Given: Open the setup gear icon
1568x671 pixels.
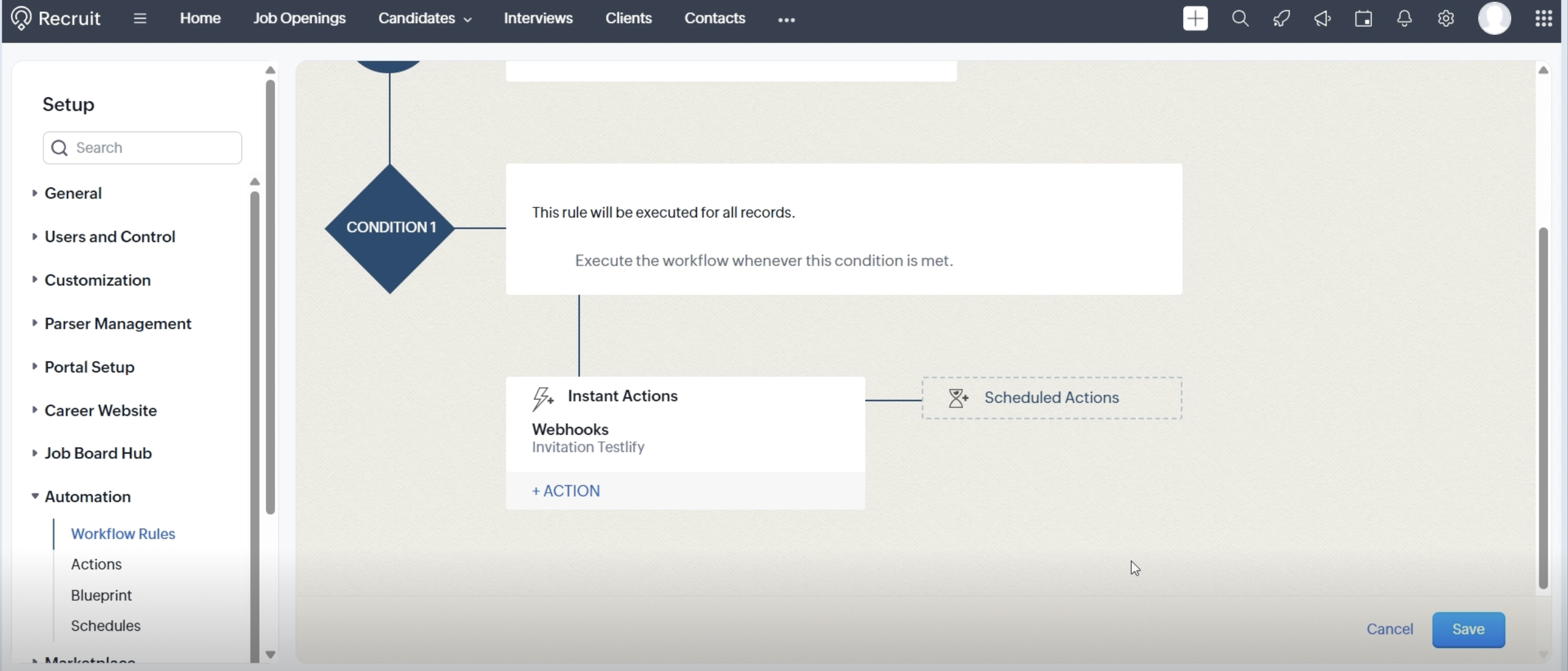Looking at the screenshot, I should tap(1445, 18).
